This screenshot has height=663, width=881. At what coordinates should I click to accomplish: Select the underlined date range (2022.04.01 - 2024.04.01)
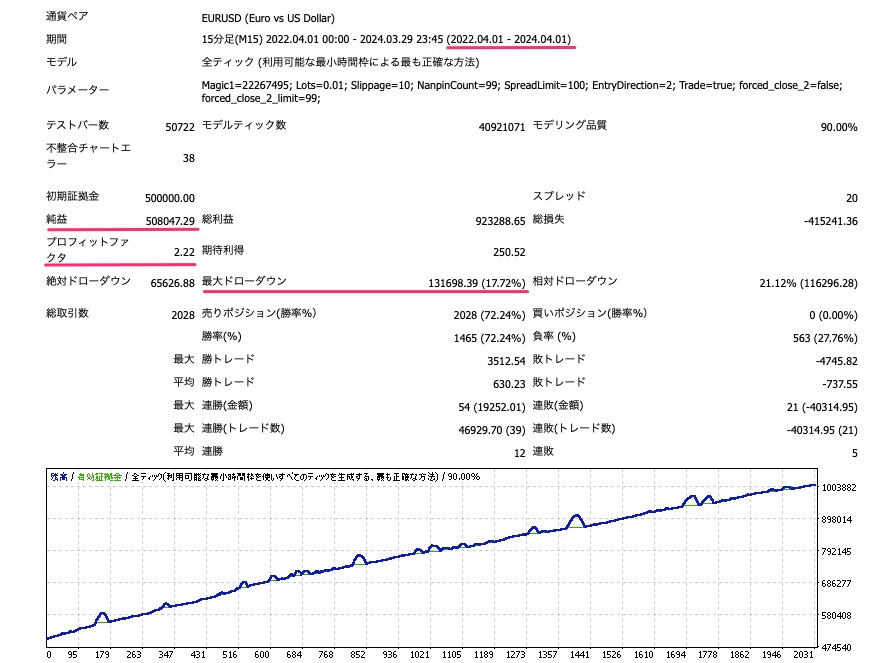(x=509, y=39)
